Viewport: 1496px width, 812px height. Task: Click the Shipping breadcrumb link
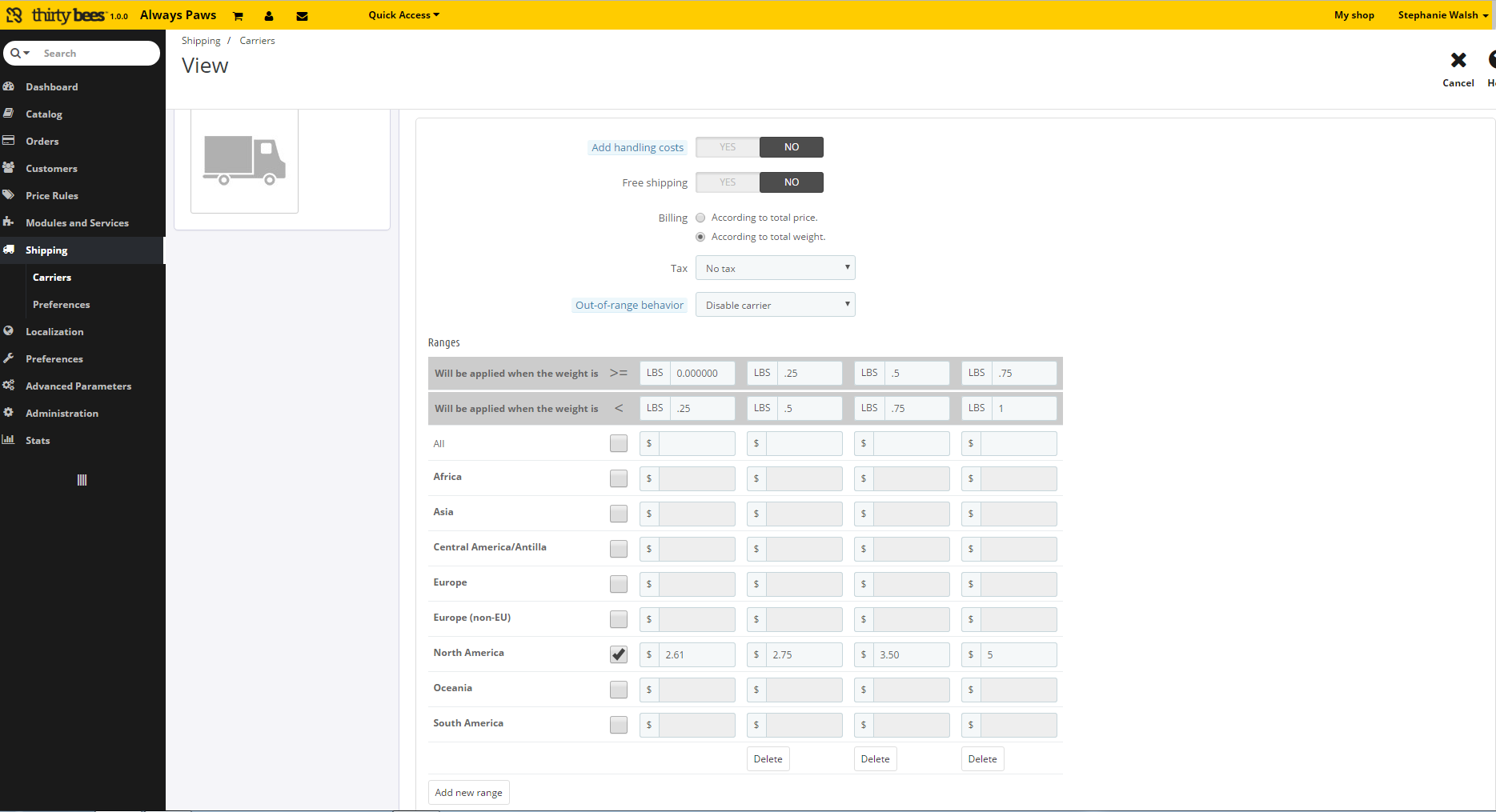click(201, 41)
